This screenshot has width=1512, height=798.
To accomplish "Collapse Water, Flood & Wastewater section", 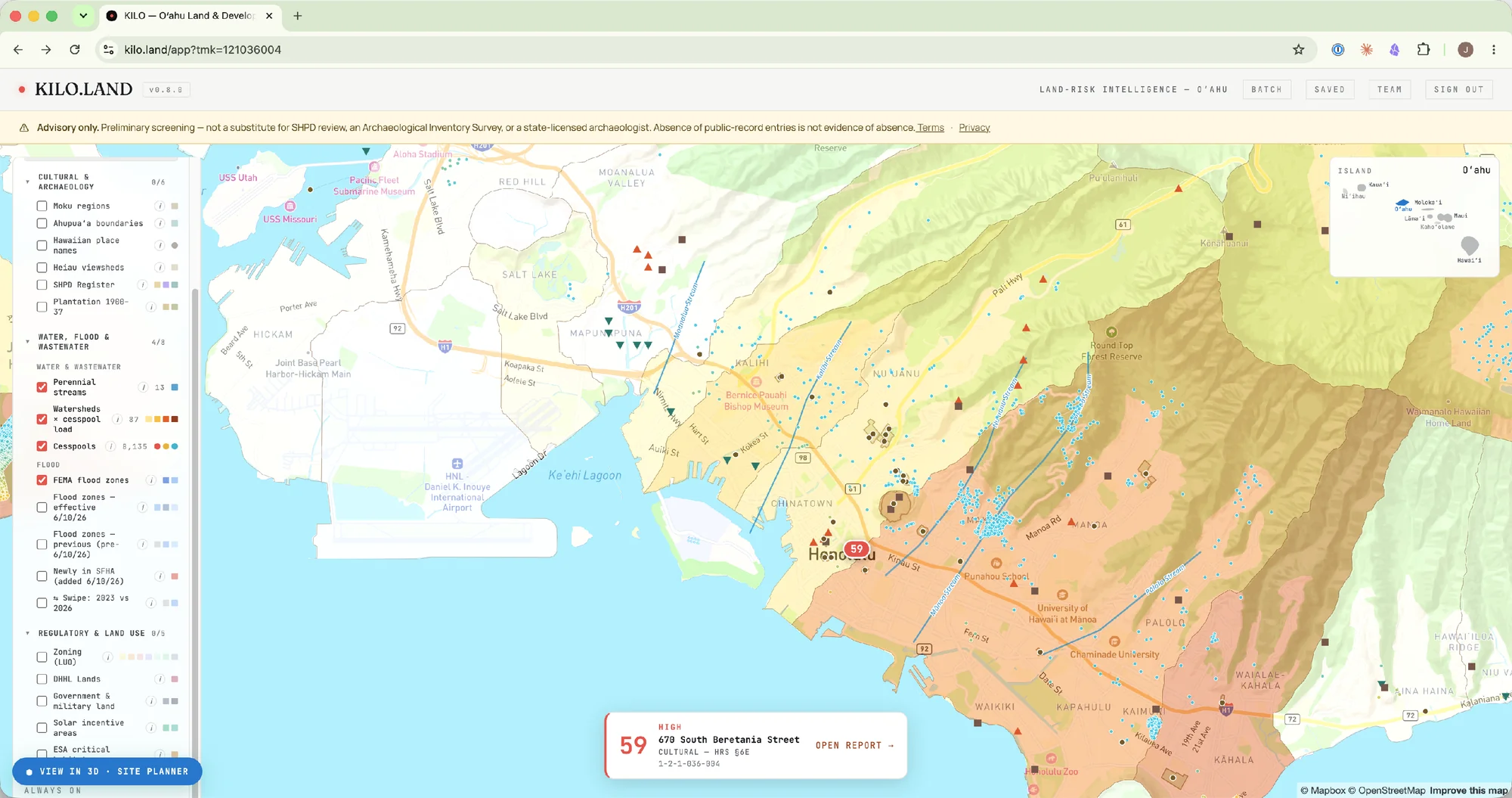I will 28,342.
